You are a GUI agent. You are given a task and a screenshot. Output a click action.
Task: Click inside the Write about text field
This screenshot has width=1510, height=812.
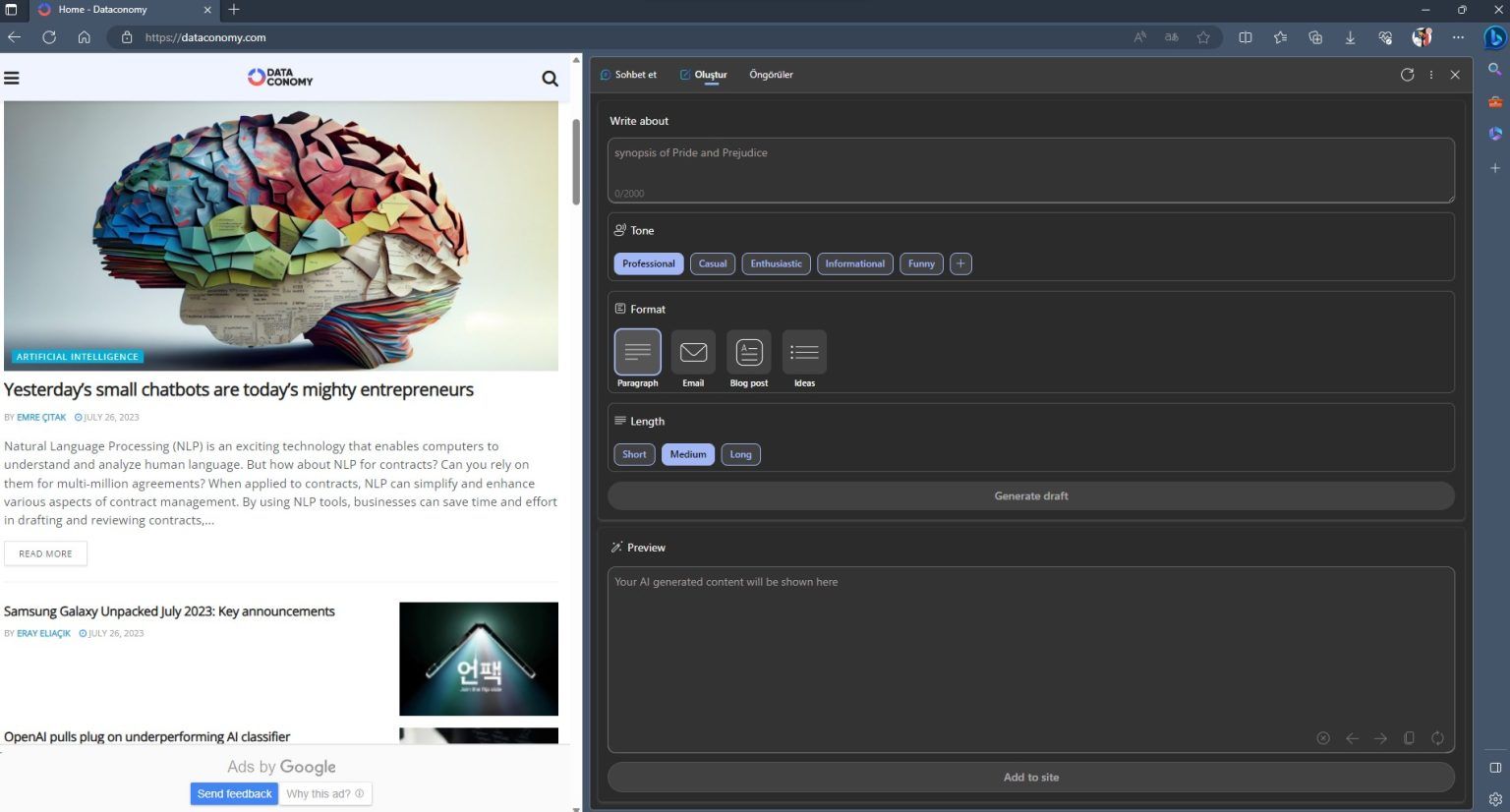pos(1030,169)
